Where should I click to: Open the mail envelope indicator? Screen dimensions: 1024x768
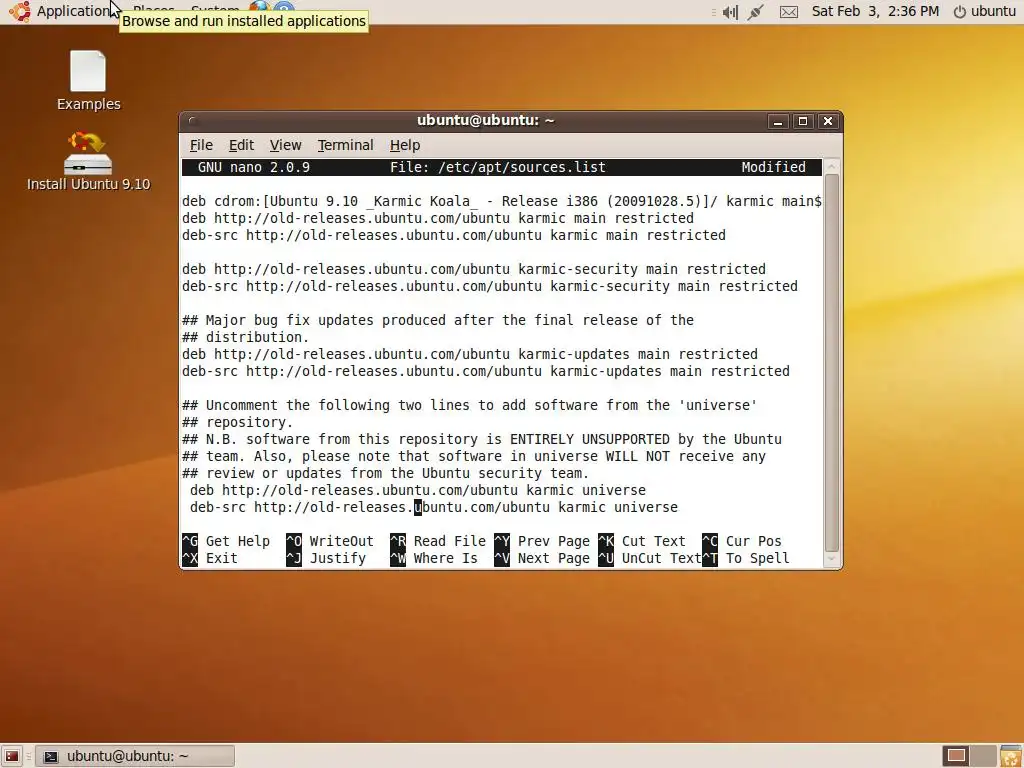(x=789, y=12)
